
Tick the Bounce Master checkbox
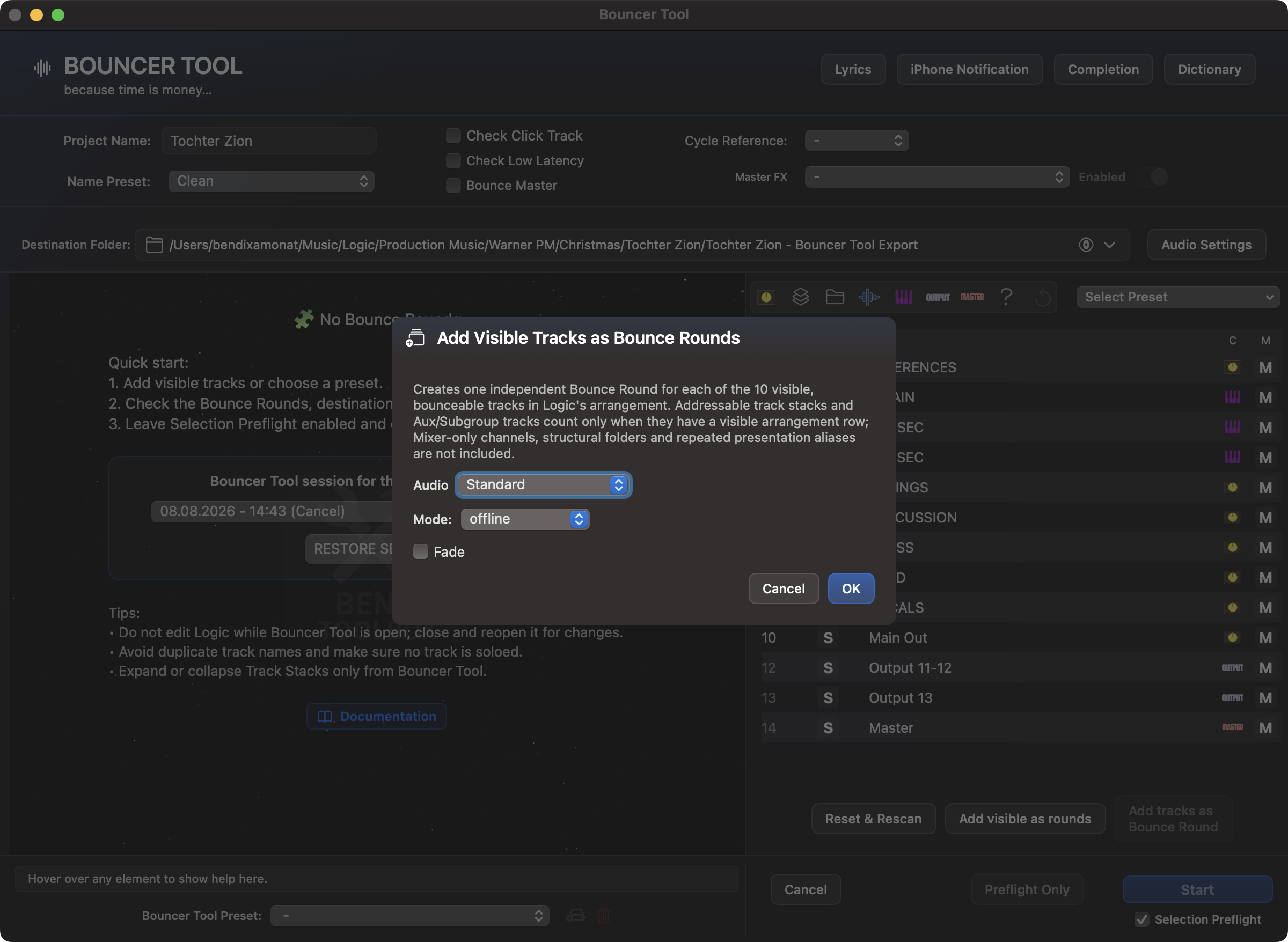(453, 185)
